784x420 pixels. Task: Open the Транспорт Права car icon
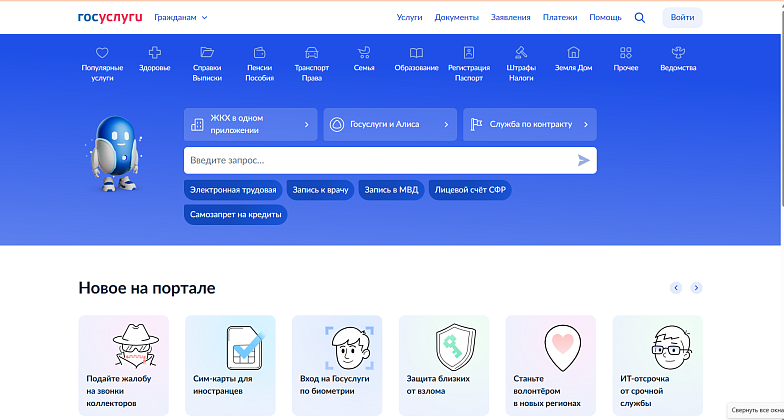click(x=311, y=53)
